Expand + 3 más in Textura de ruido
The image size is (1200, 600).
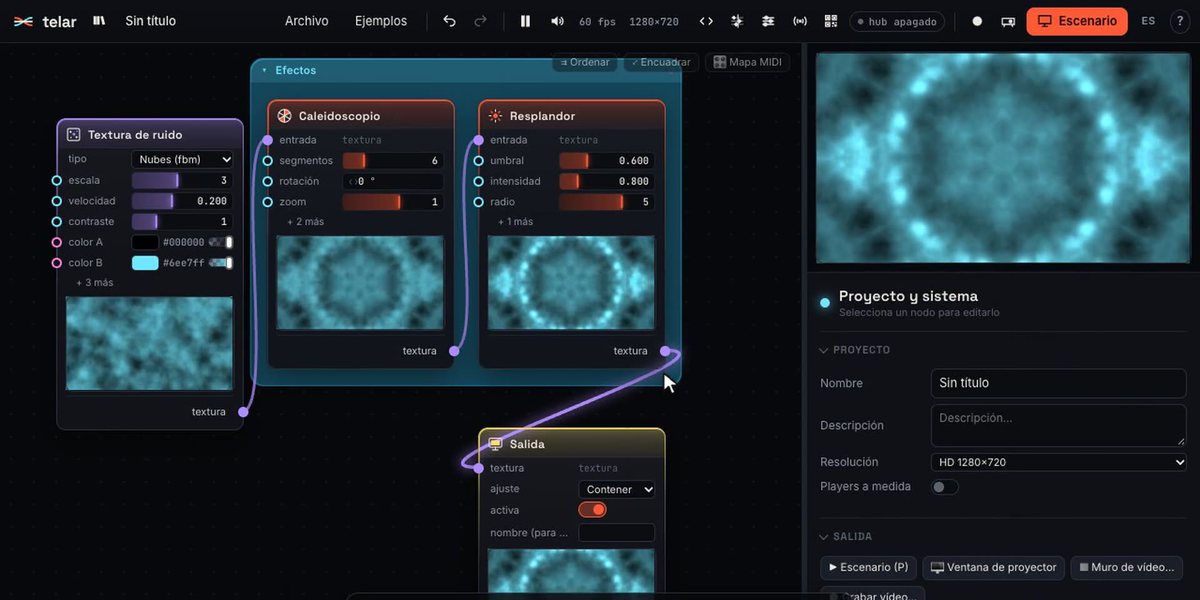(x=95, y=283)
